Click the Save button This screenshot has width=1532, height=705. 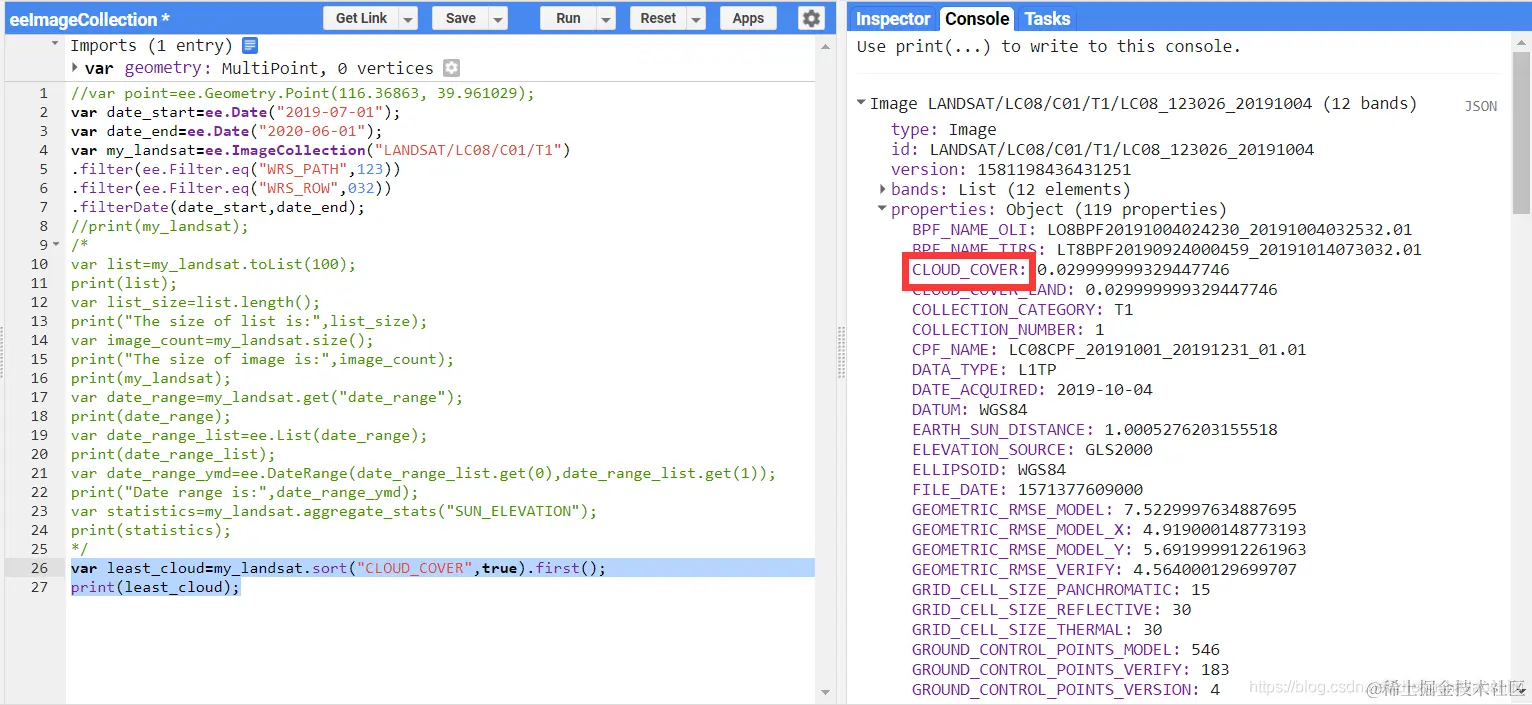pyautogui.click(x=461, y=18)
